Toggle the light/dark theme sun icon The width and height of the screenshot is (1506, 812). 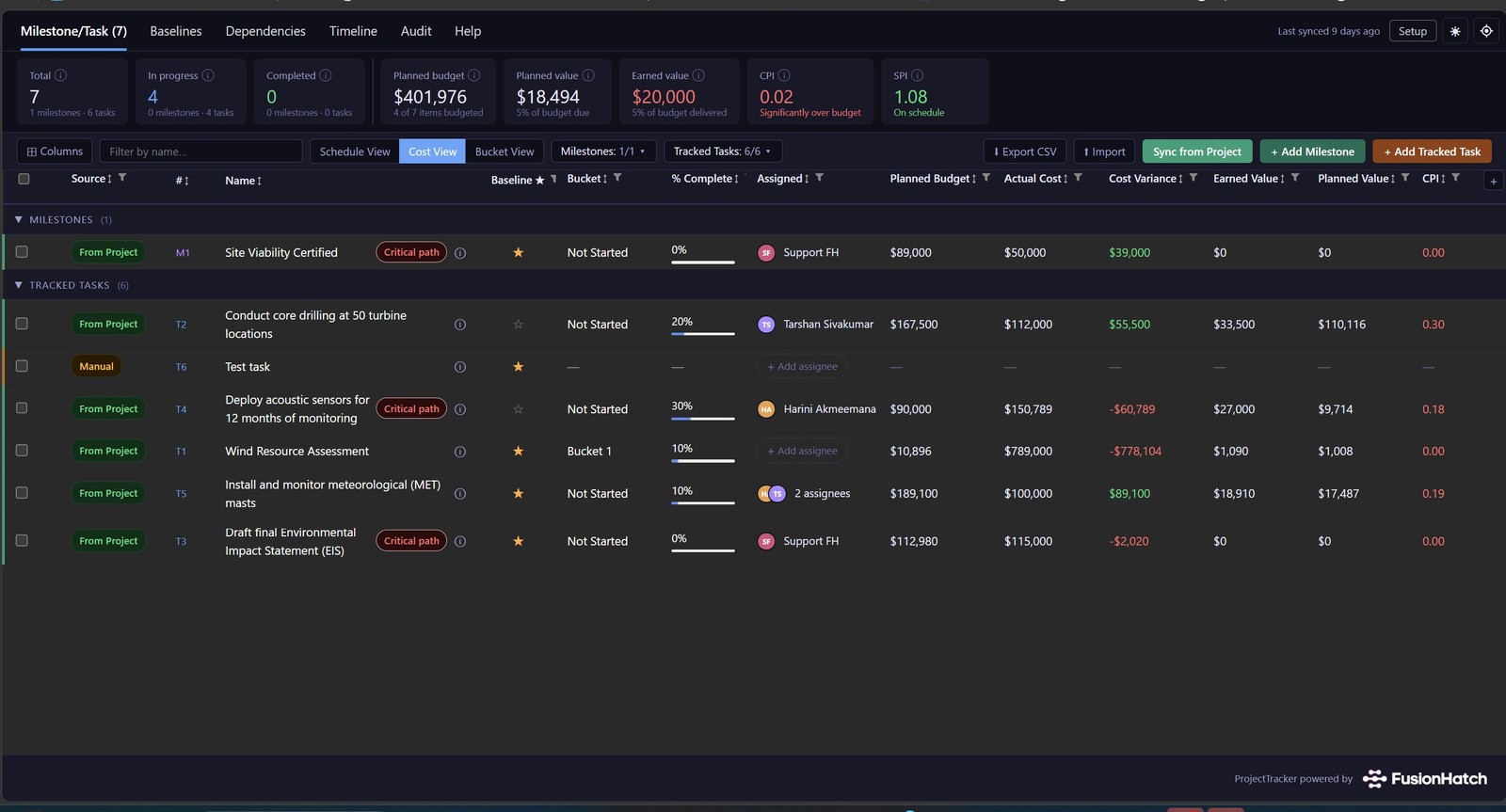[x=1455, y=31]
